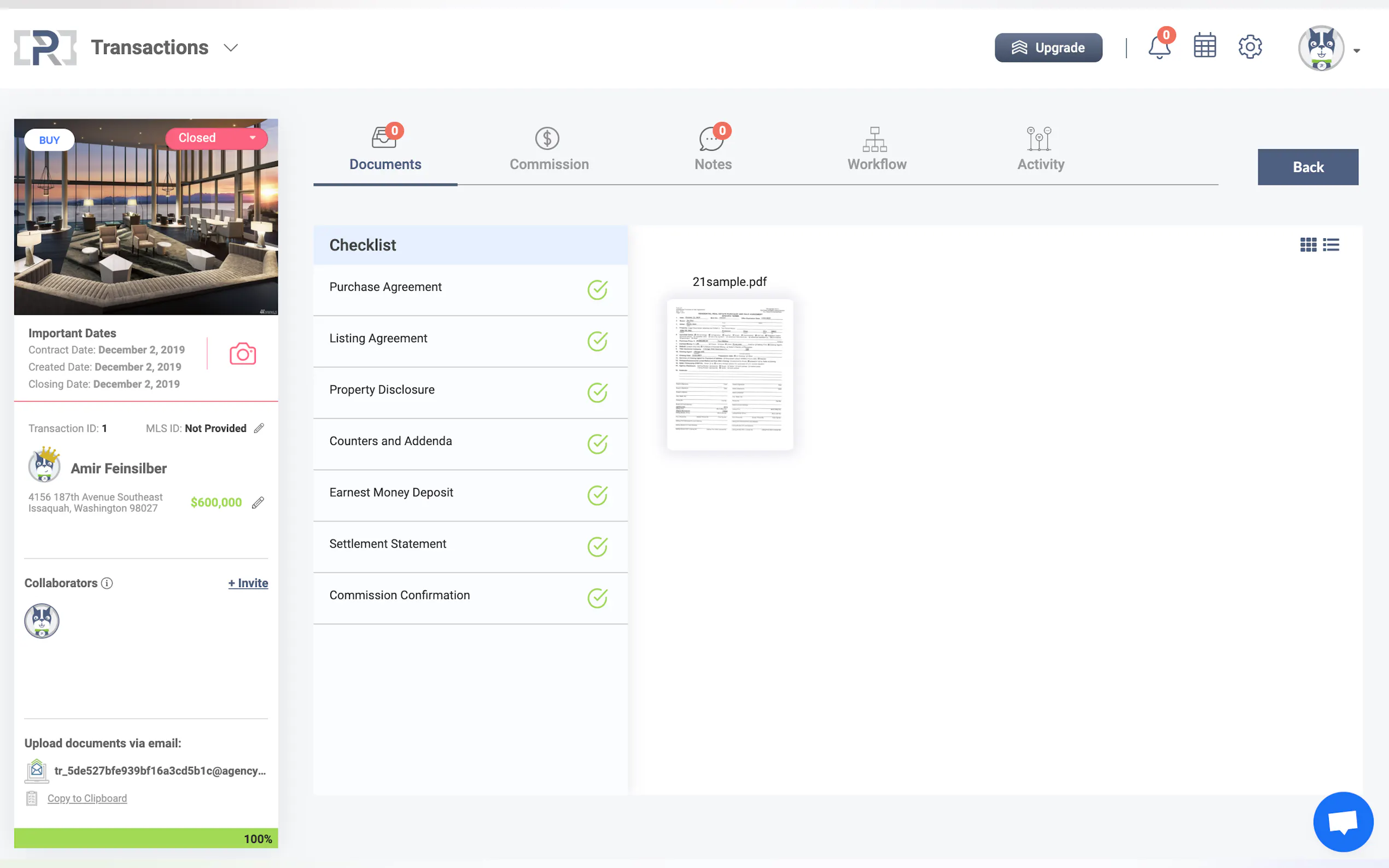Switch to the Commission tab
Screen dimensions: 1389x868
click(549, 150)
